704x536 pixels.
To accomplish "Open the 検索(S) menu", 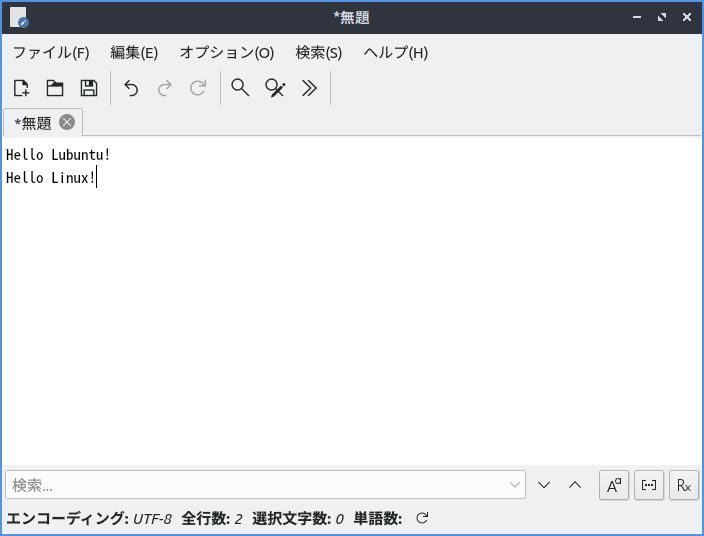I will (318, 52).
